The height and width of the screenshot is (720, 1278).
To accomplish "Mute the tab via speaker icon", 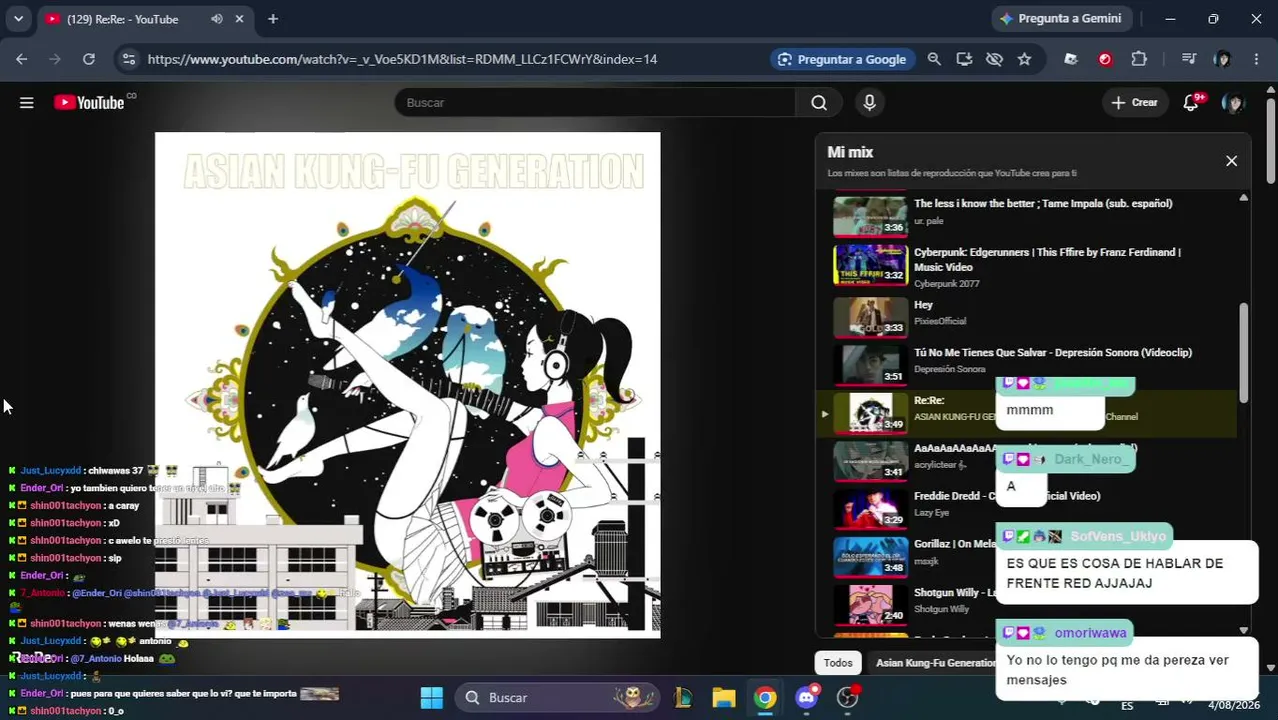I will pyautogui.click(x=217, y=19).
